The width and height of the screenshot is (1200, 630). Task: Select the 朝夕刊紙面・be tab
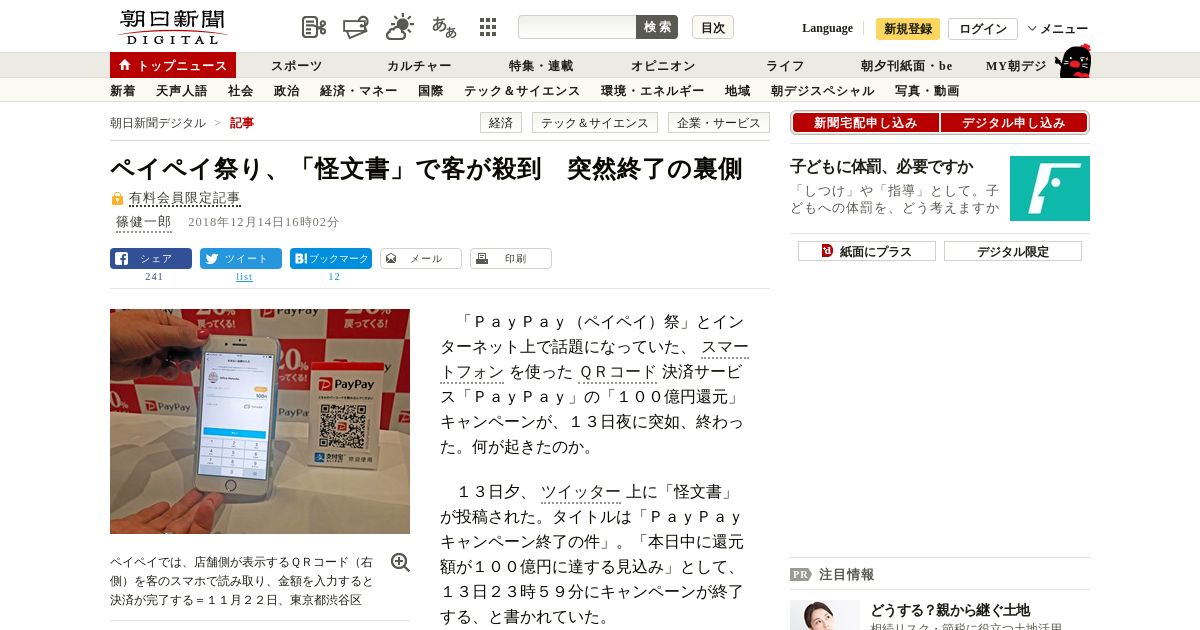(x=907, y=66)
